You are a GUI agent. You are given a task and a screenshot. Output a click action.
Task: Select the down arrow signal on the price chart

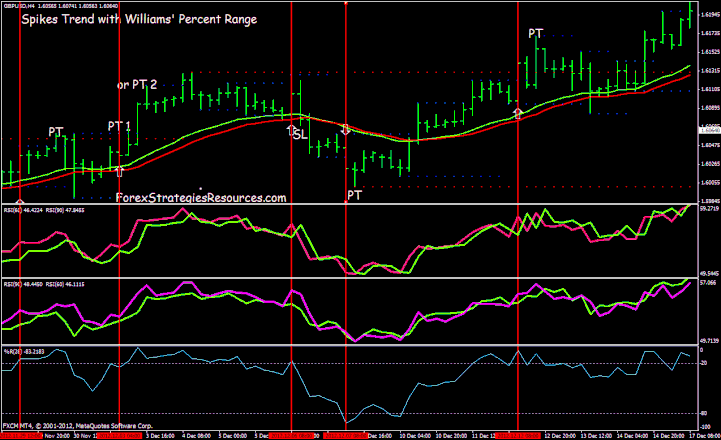pos(346,129)
